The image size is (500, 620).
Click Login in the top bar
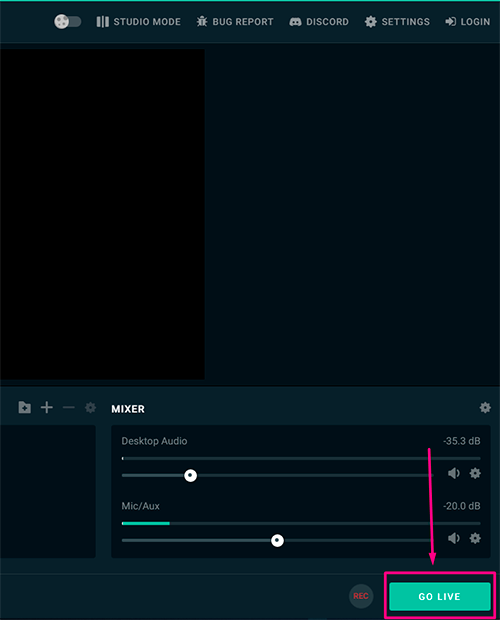tap(468, 22)
